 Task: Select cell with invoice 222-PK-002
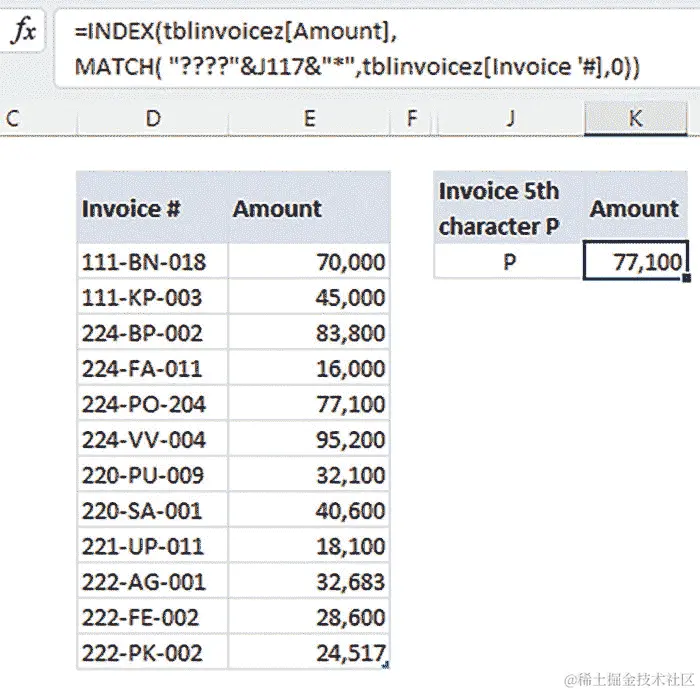click(152, 652)
